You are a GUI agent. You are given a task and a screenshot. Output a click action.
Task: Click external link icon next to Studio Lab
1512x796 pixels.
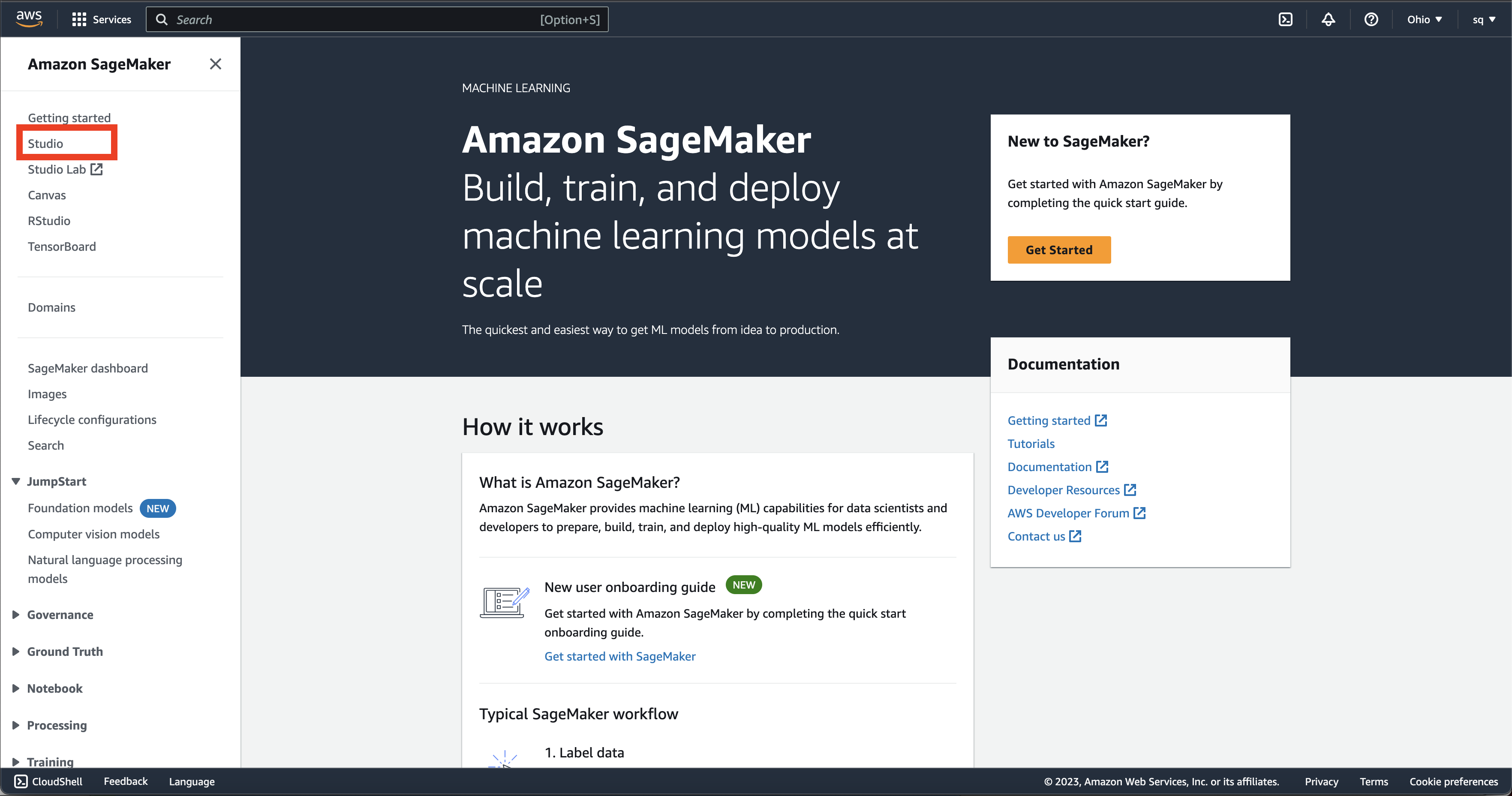click(x=97, y=169)
